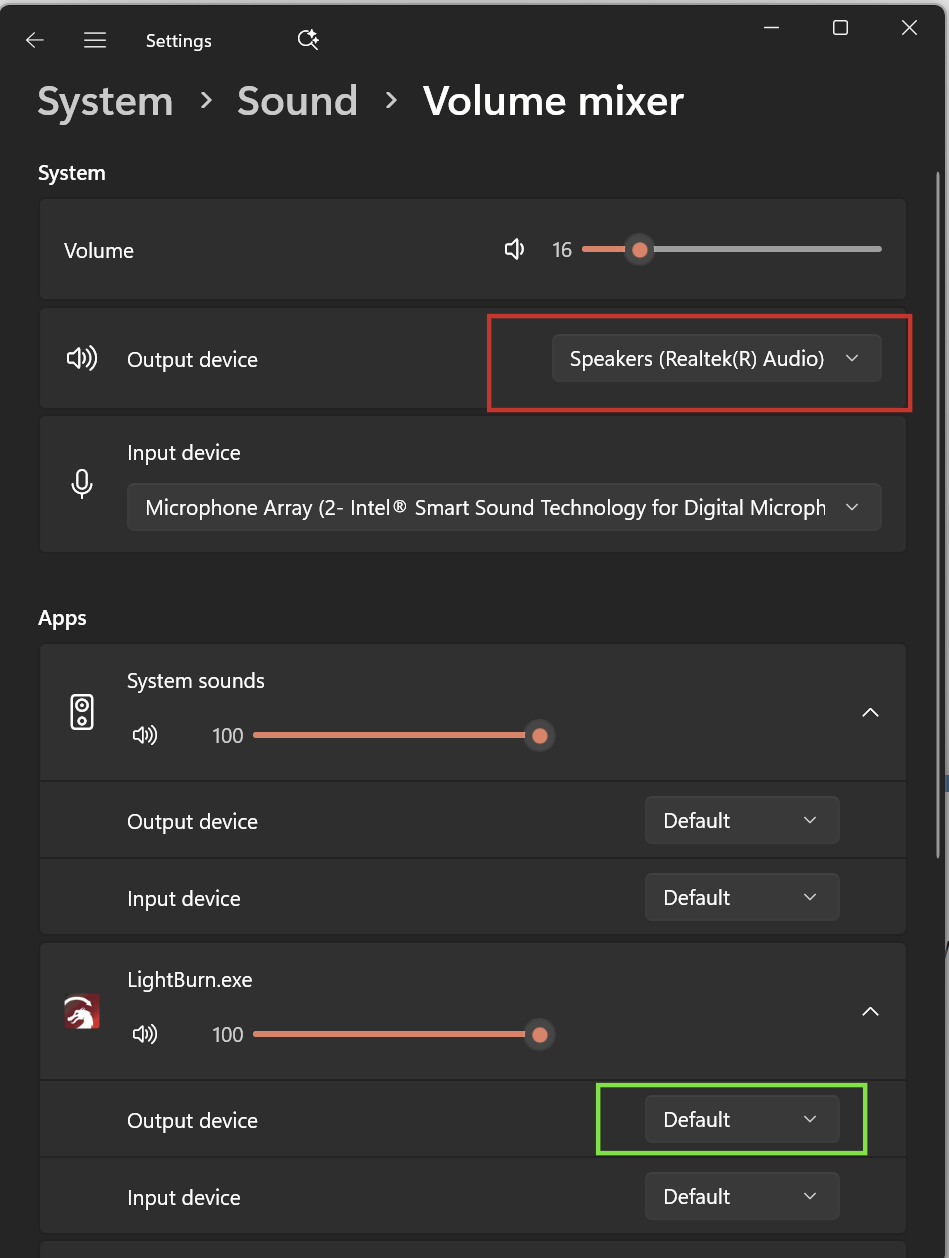
Task: Go to System in the breadcrumb
Action: pyautogui.click(x=105, y=102)
